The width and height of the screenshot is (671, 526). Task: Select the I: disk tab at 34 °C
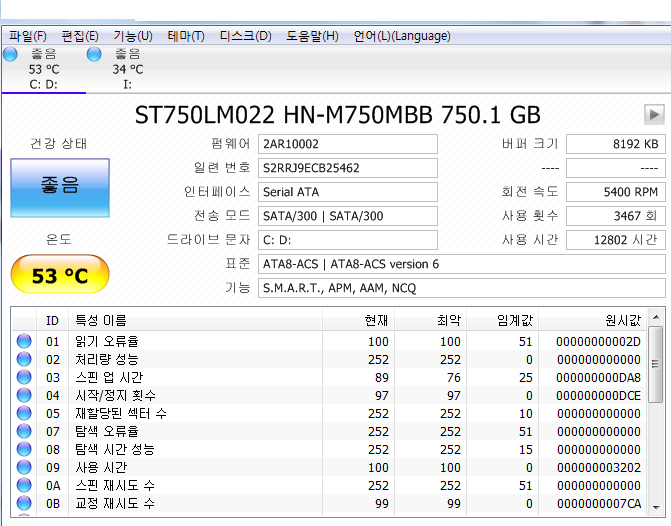pos(128,69)
